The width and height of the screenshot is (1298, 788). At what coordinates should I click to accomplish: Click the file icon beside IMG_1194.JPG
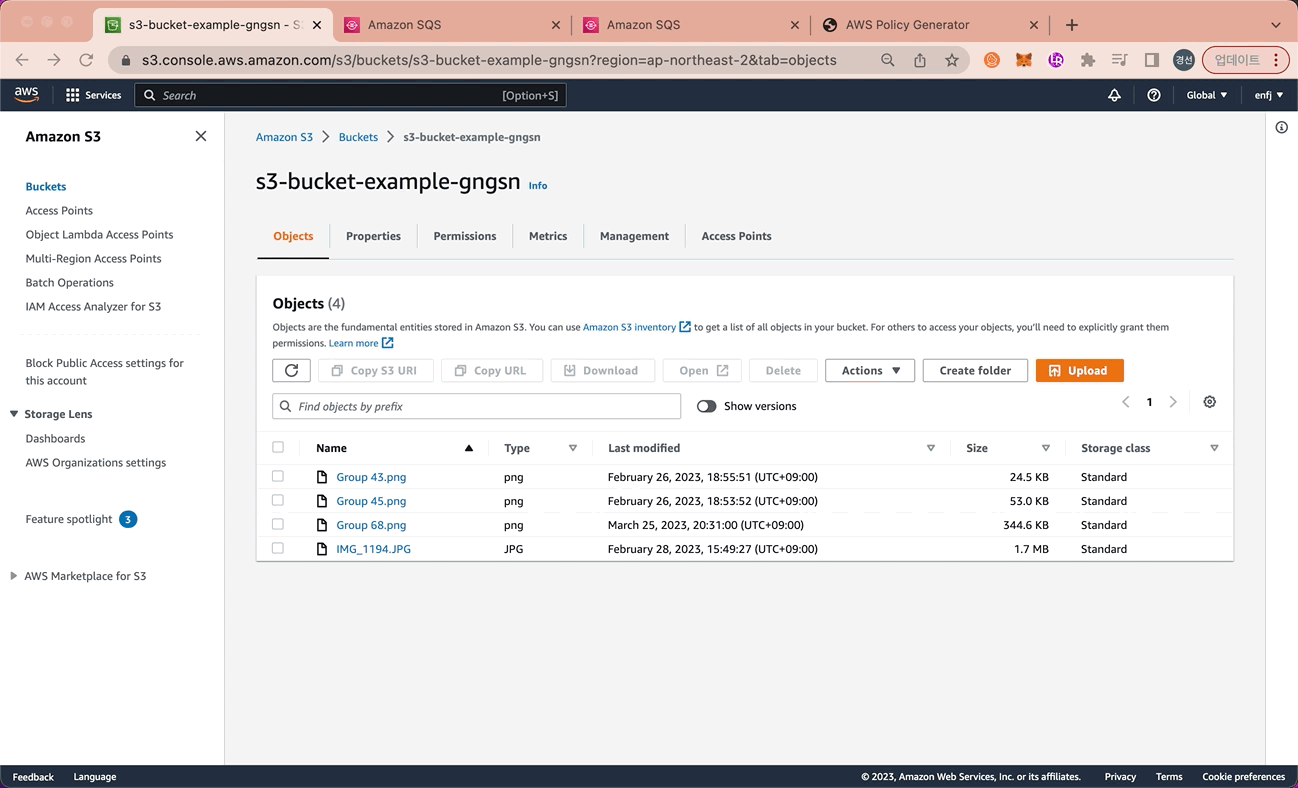tap(322, 549)
